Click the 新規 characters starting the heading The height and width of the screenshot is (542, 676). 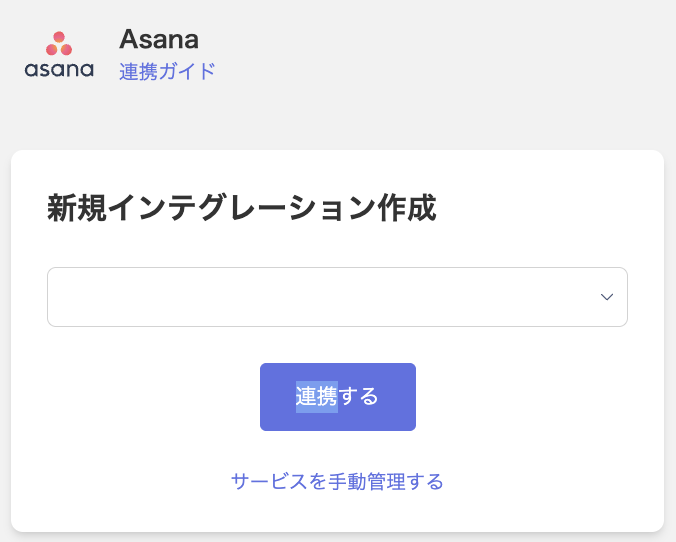pyautogui.click(x=77, y=207)
